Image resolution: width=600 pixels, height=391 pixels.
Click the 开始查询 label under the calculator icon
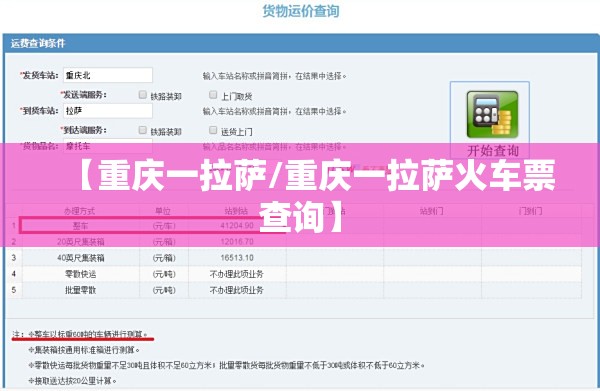pyautogui.click(x=493, y=150)
